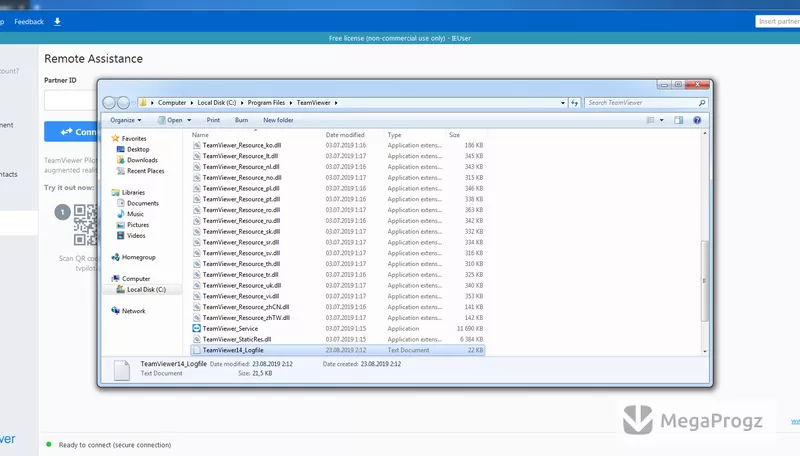Click the scrollbar down arrow in file list

(x=705, y=351)
